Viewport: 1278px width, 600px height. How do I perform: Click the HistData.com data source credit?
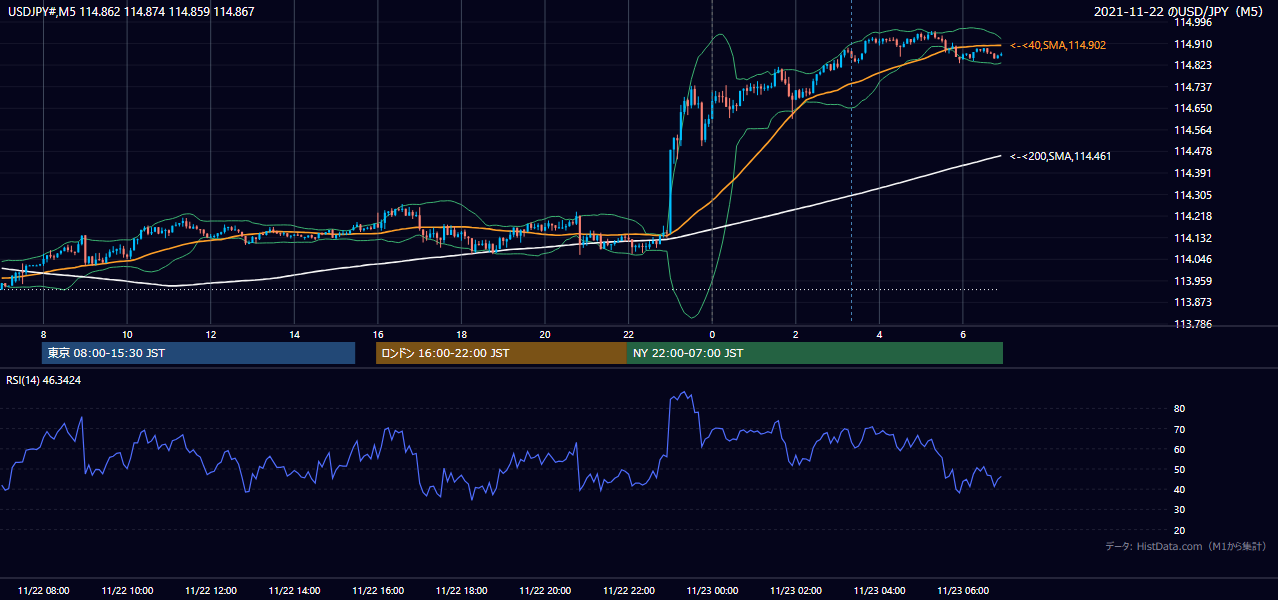[x=1186, y=546]
